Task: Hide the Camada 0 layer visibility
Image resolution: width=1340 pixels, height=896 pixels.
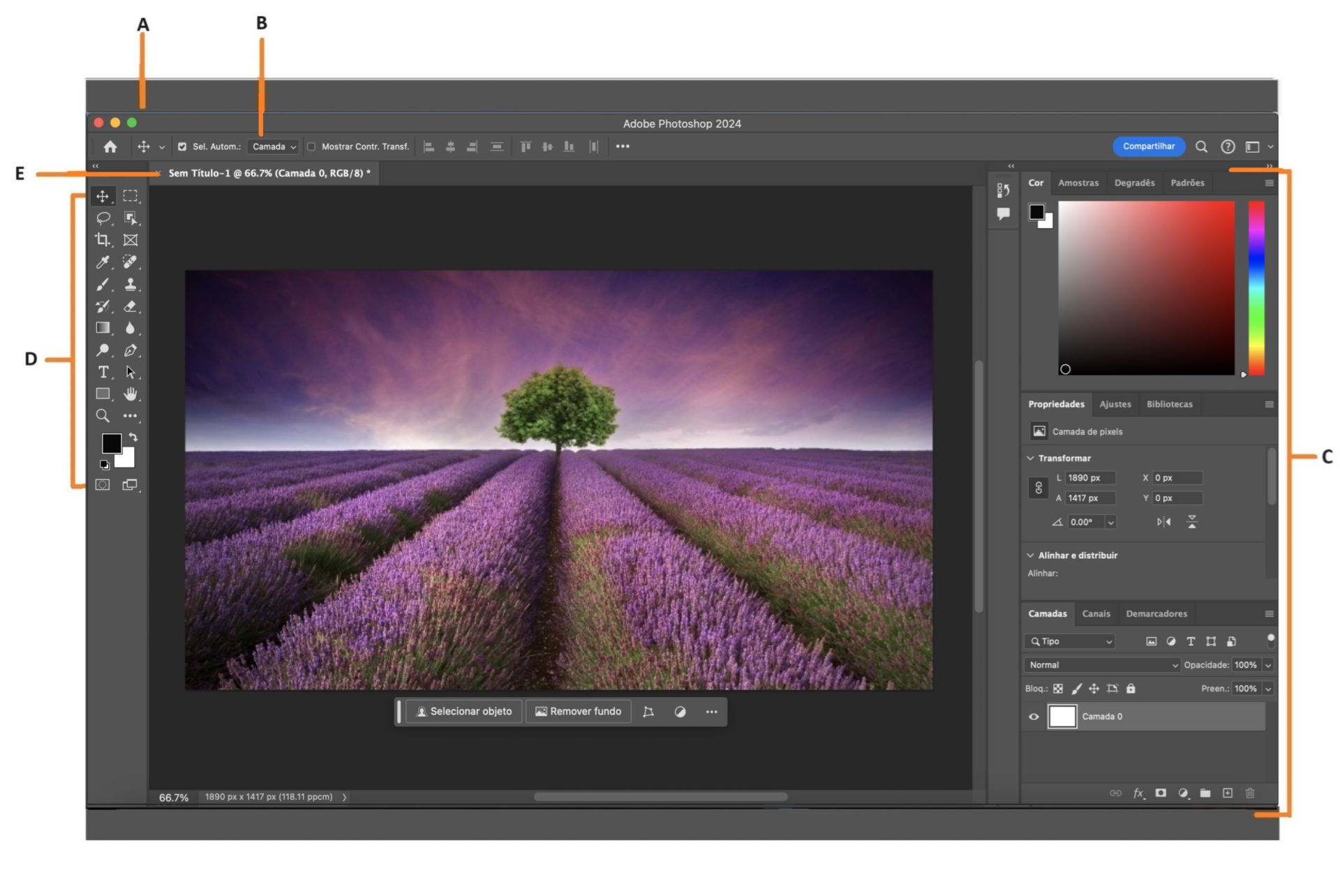Action: [x=1034, y=716]
